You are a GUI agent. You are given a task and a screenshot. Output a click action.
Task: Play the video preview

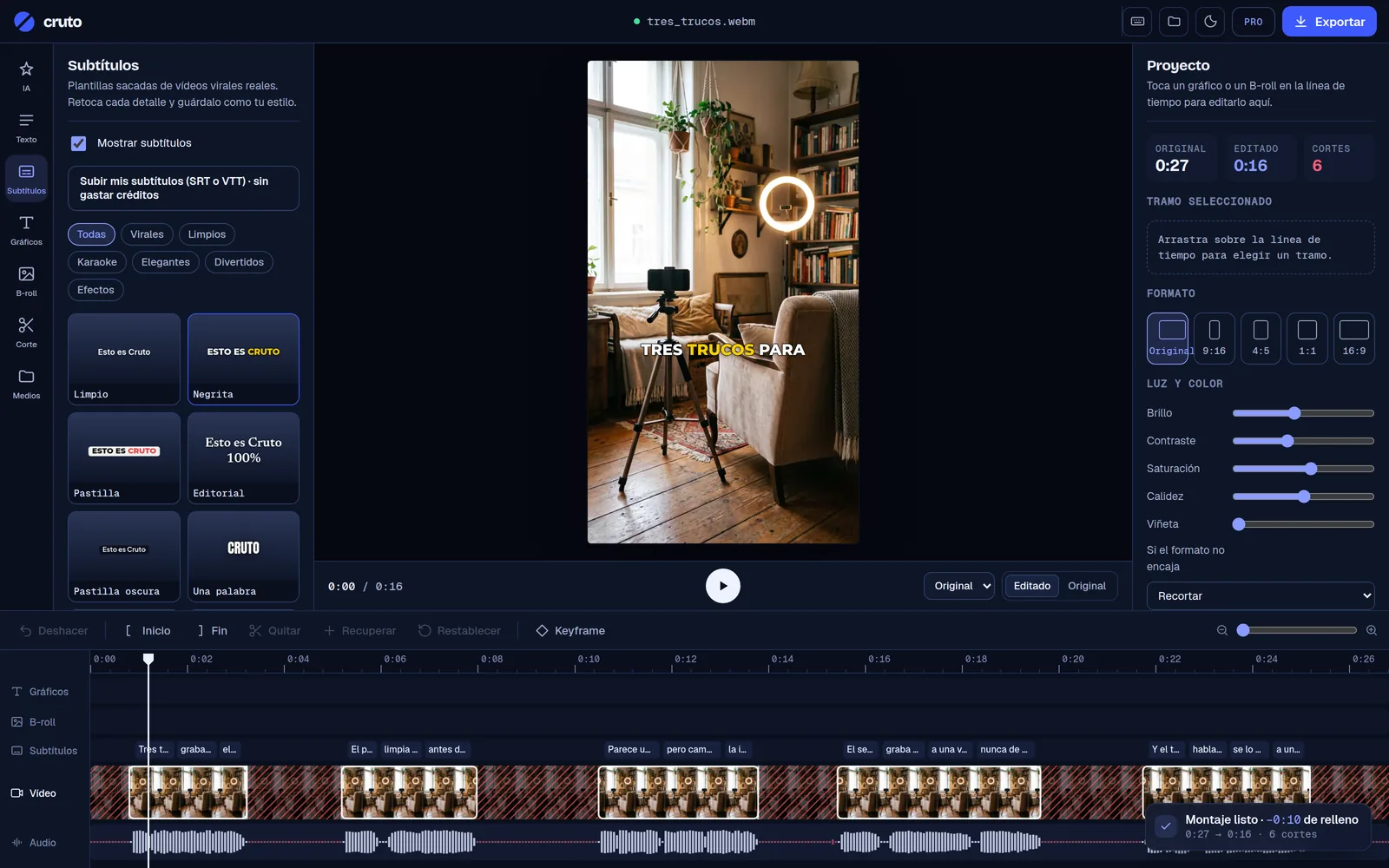click(x=723, y=586)
